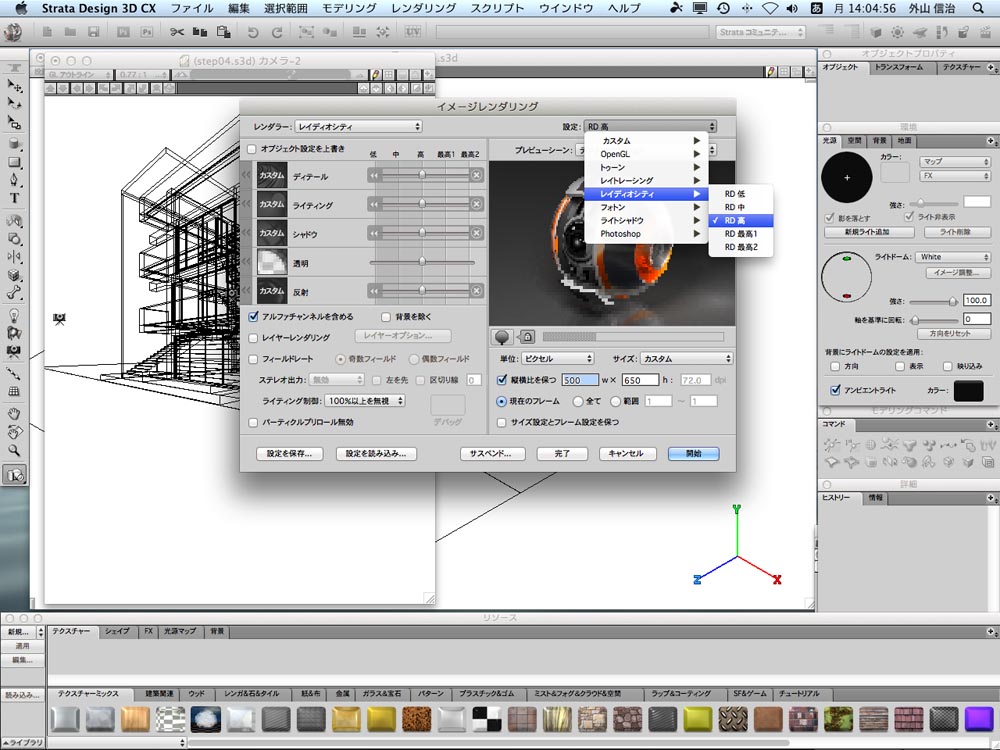Click the 新規ライト追加 button

(x=867, y=232)
